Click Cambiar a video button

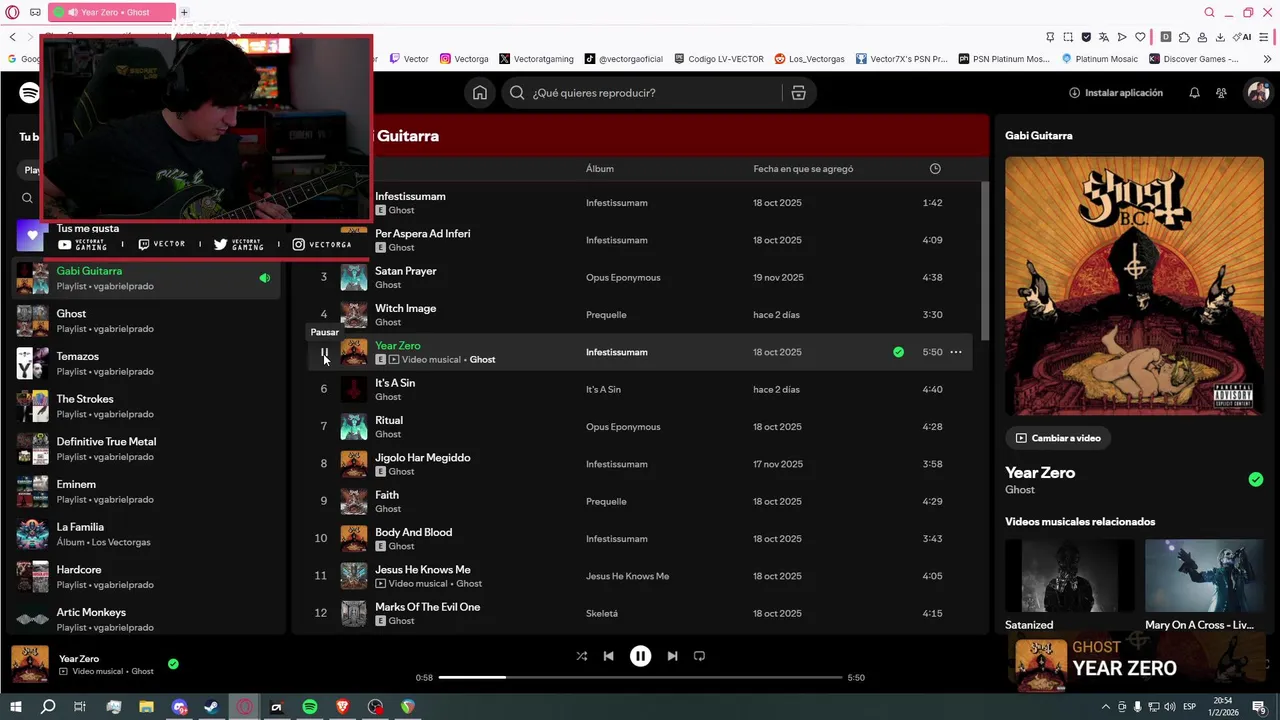1058,438
